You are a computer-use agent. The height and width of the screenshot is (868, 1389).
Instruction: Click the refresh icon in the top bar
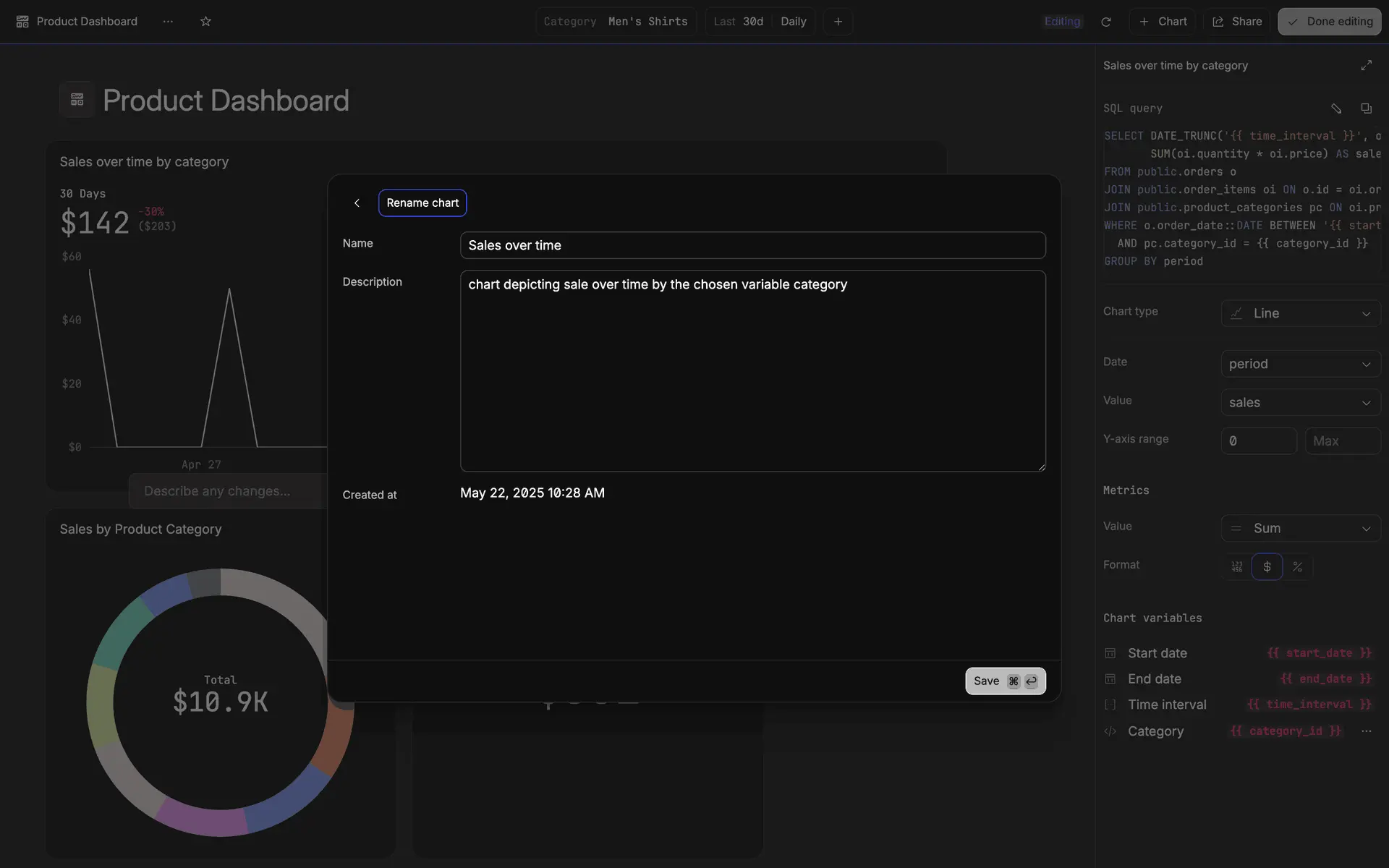click(x=1105, y=22)
